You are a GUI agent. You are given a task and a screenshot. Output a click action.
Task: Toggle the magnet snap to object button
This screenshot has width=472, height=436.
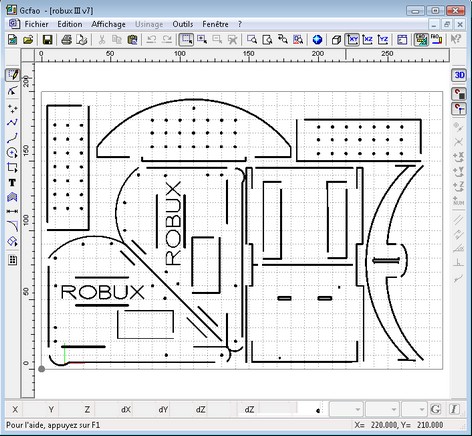pyautogui.click(x=459, y=94)
